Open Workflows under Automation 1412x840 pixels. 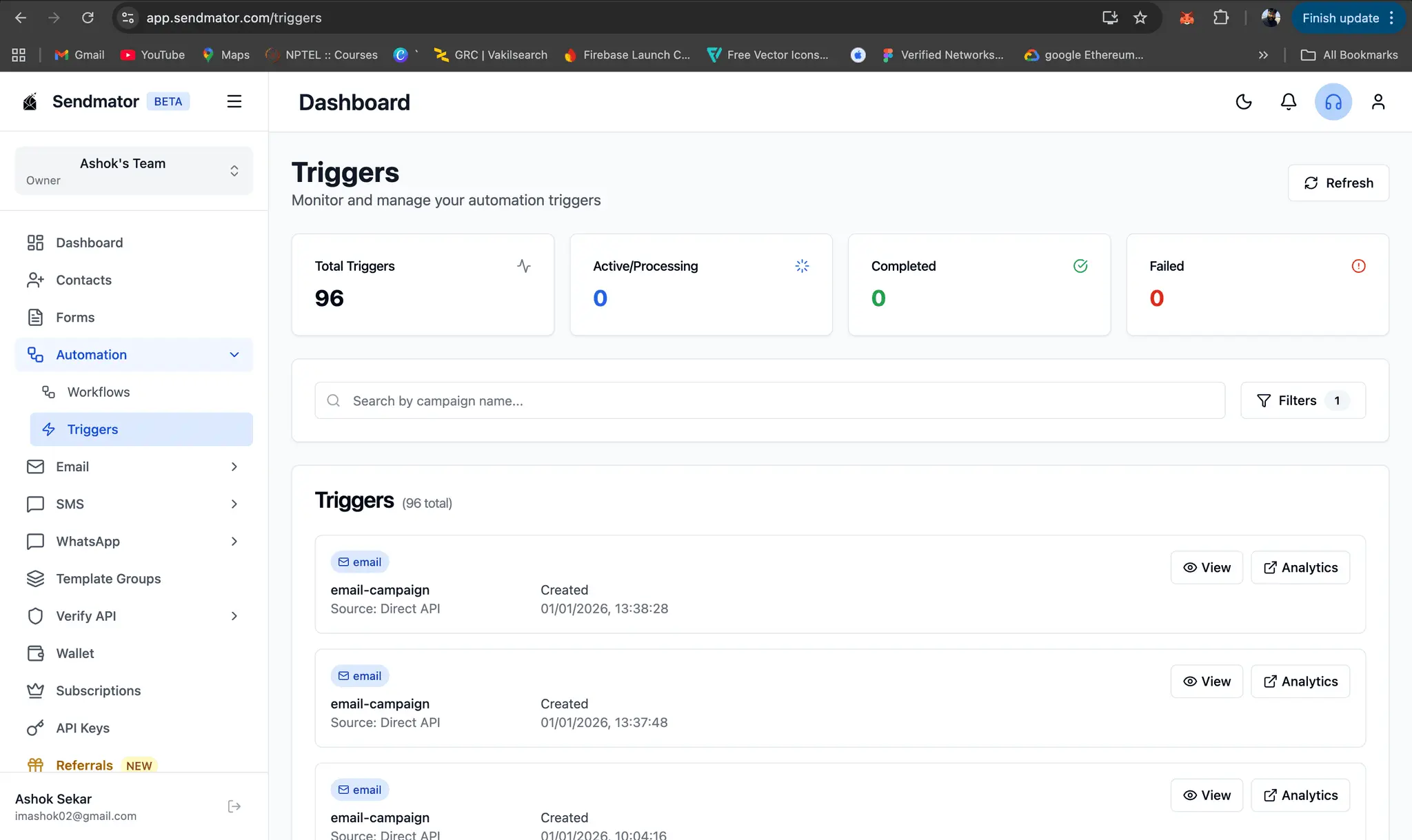[141, 392]
